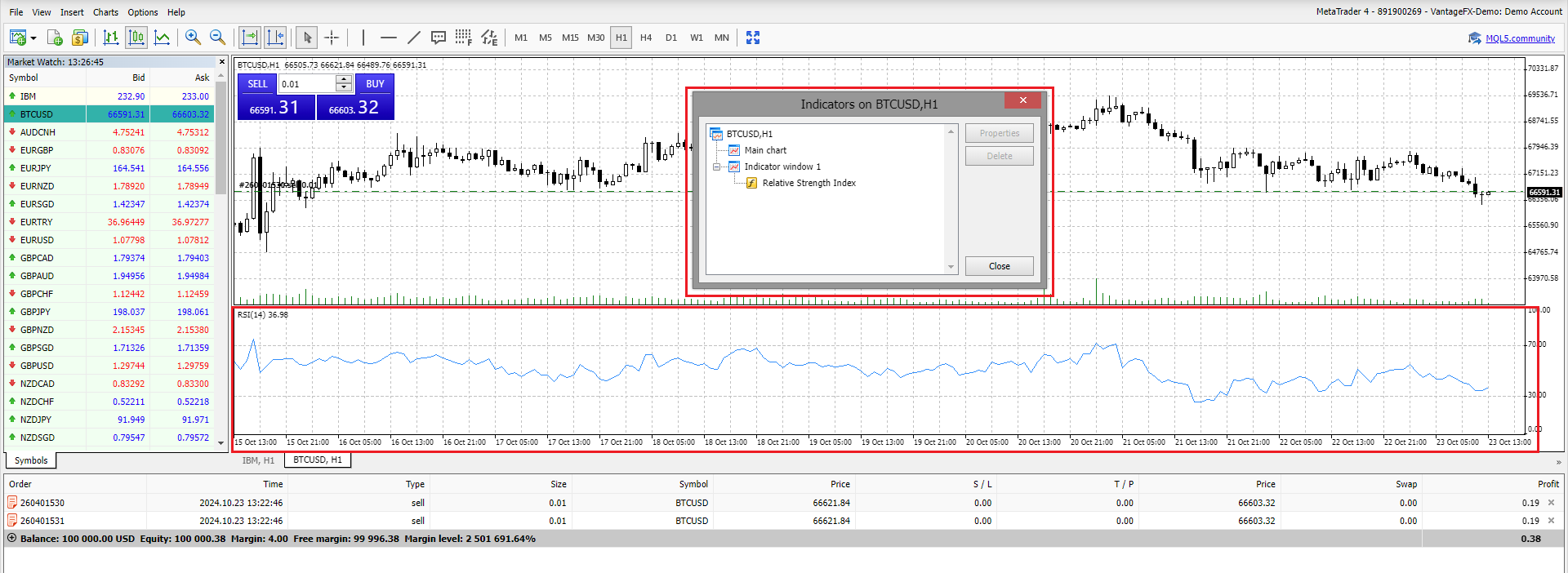The height and width of the screenshot is (573, 1568).
Task: Increase trade volume with the up stepper
Action: pos(344,80)
